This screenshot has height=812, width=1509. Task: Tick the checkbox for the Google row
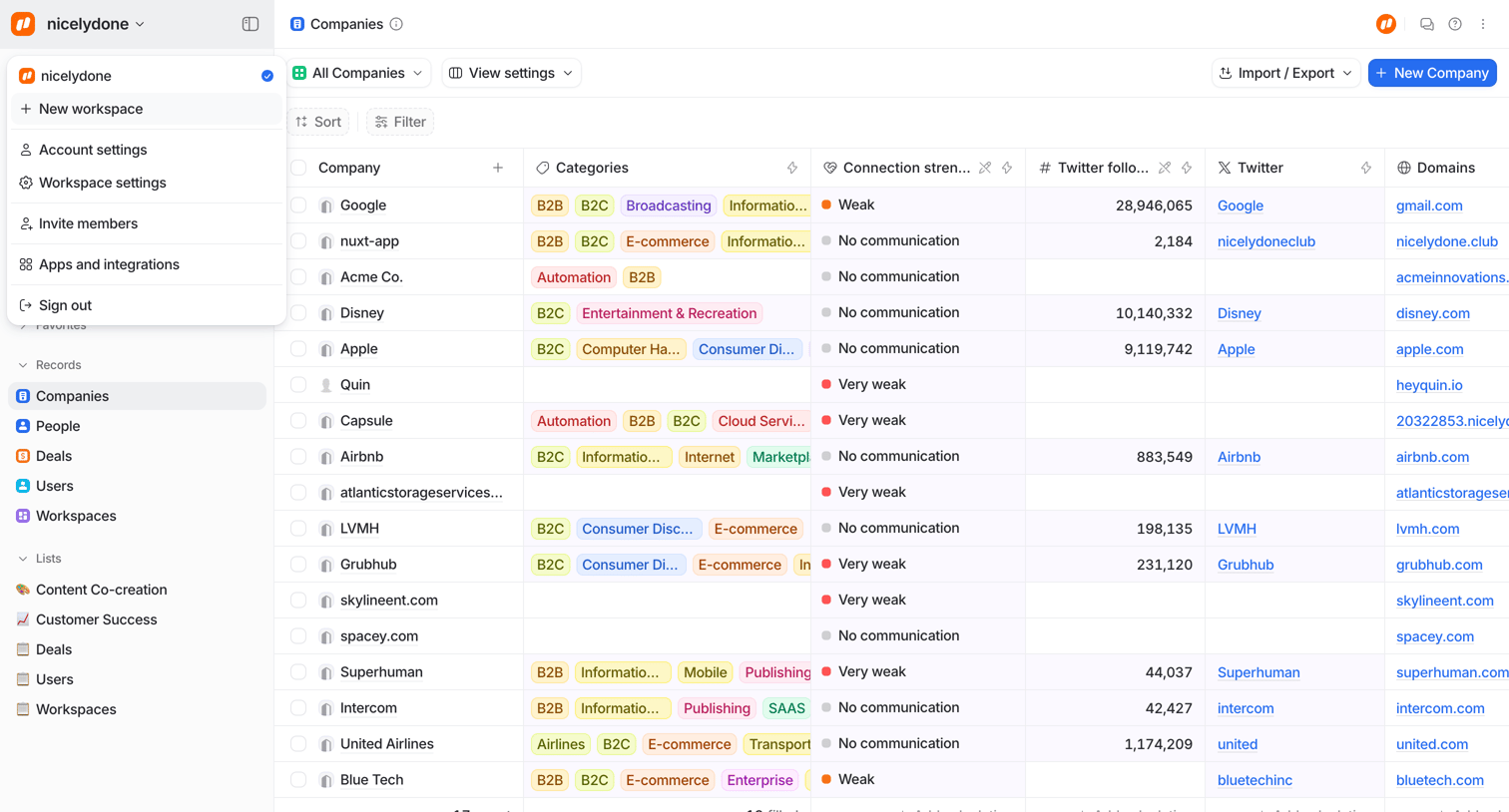click(x=298, y=205)
